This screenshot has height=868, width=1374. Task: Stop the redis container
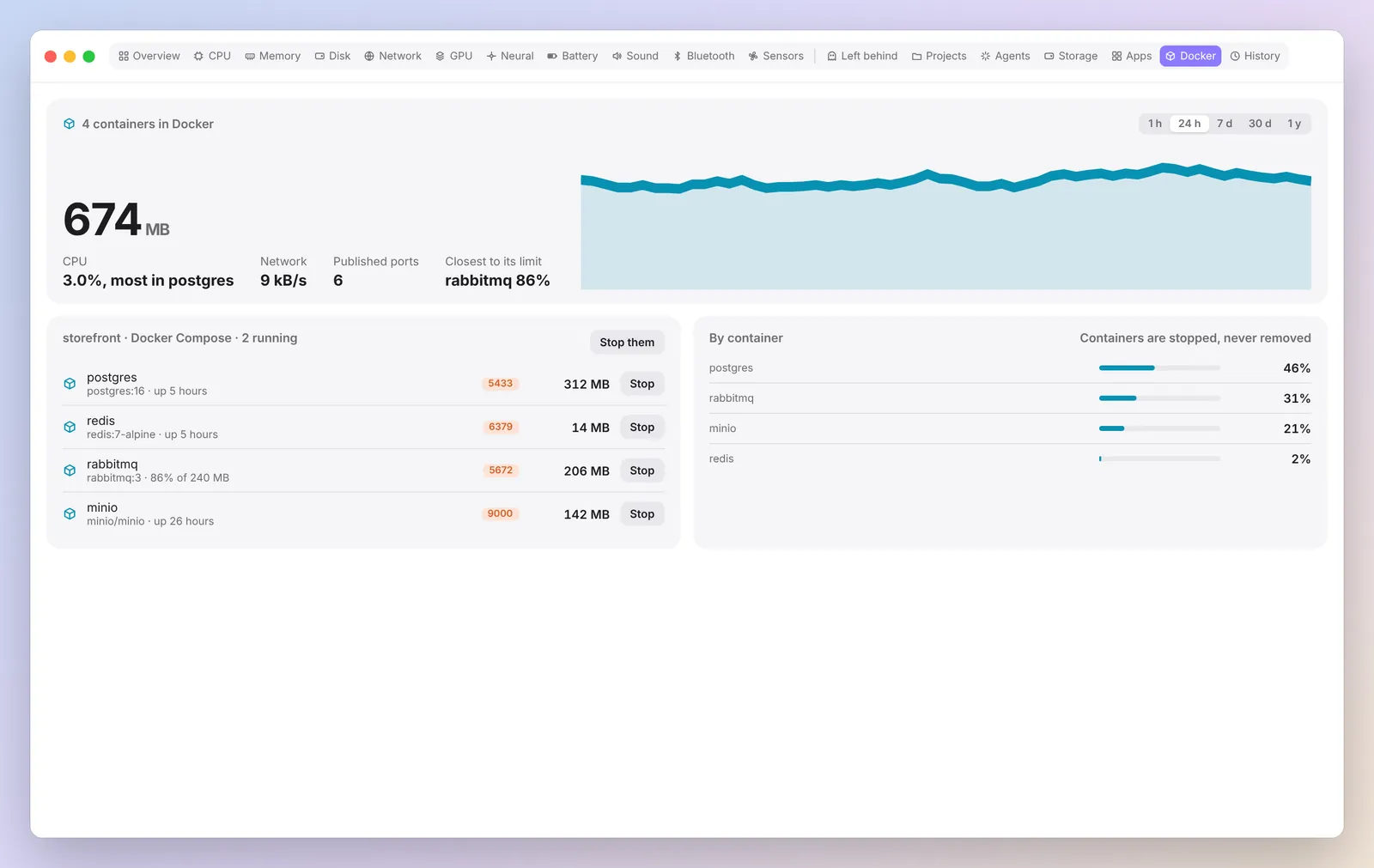(x=641, y=427)
